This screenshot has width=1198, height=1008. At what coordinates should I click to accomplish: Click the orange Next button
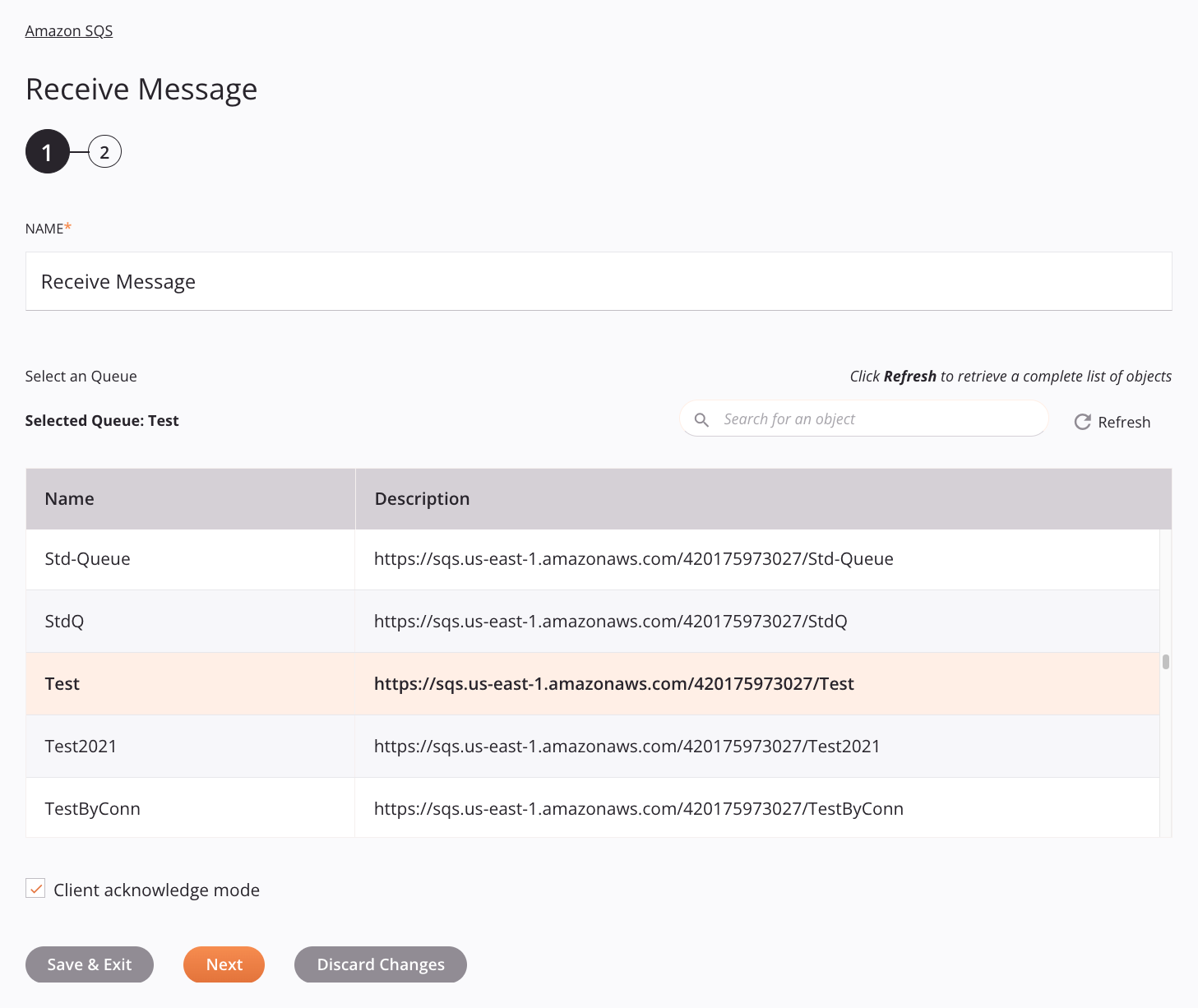point(224,964)
